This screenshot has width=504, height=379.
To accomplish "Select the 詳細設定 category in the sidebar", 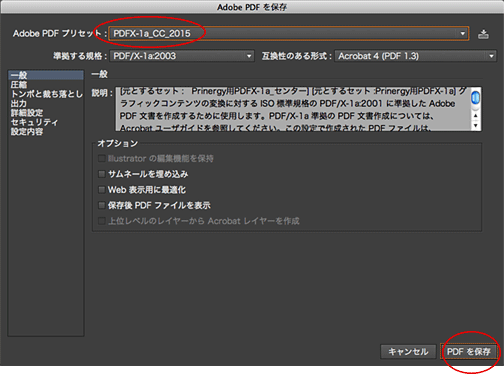I will pos(46,113).
